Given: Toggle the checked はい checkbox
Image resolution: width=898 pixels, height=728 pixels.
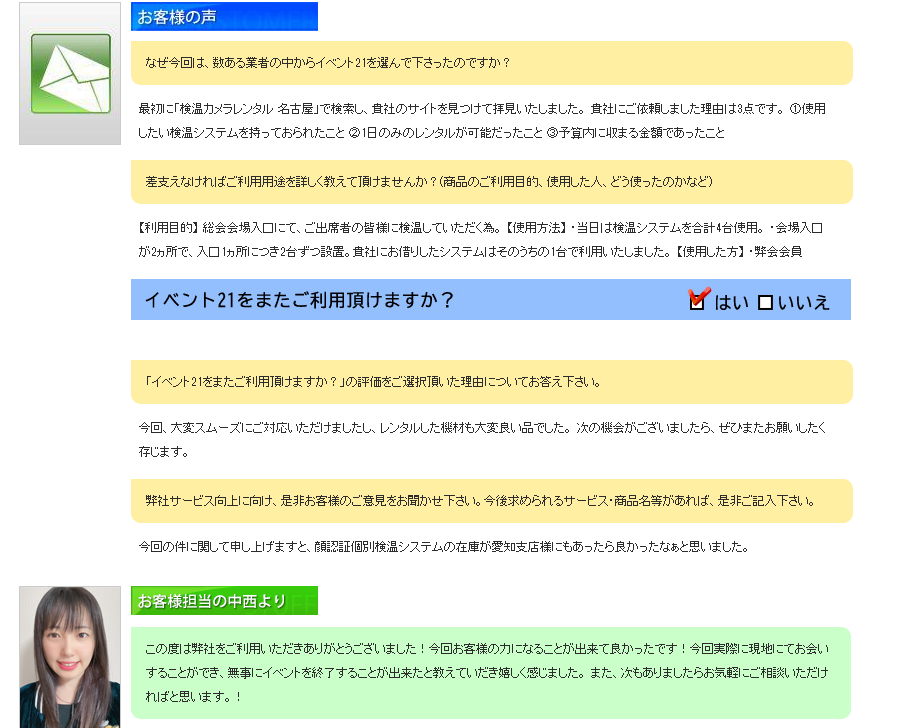Looking at the screenshot, I should tap(698, 301).
